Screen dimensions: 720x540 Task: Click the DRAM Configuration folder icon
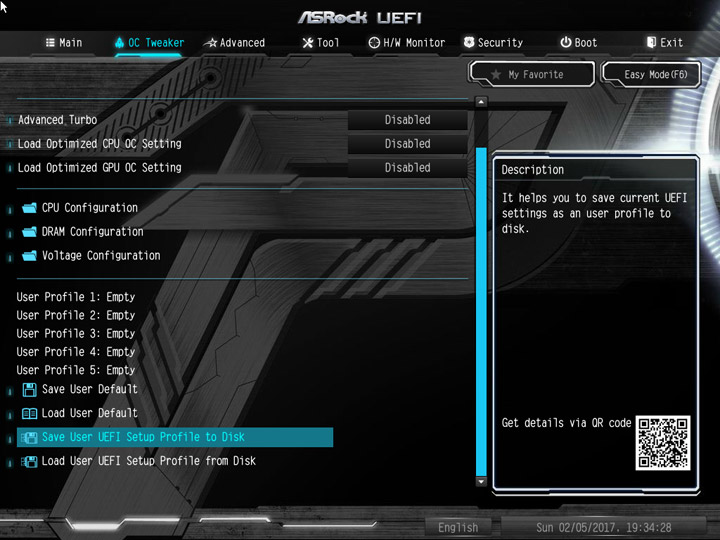pos(29,232)
